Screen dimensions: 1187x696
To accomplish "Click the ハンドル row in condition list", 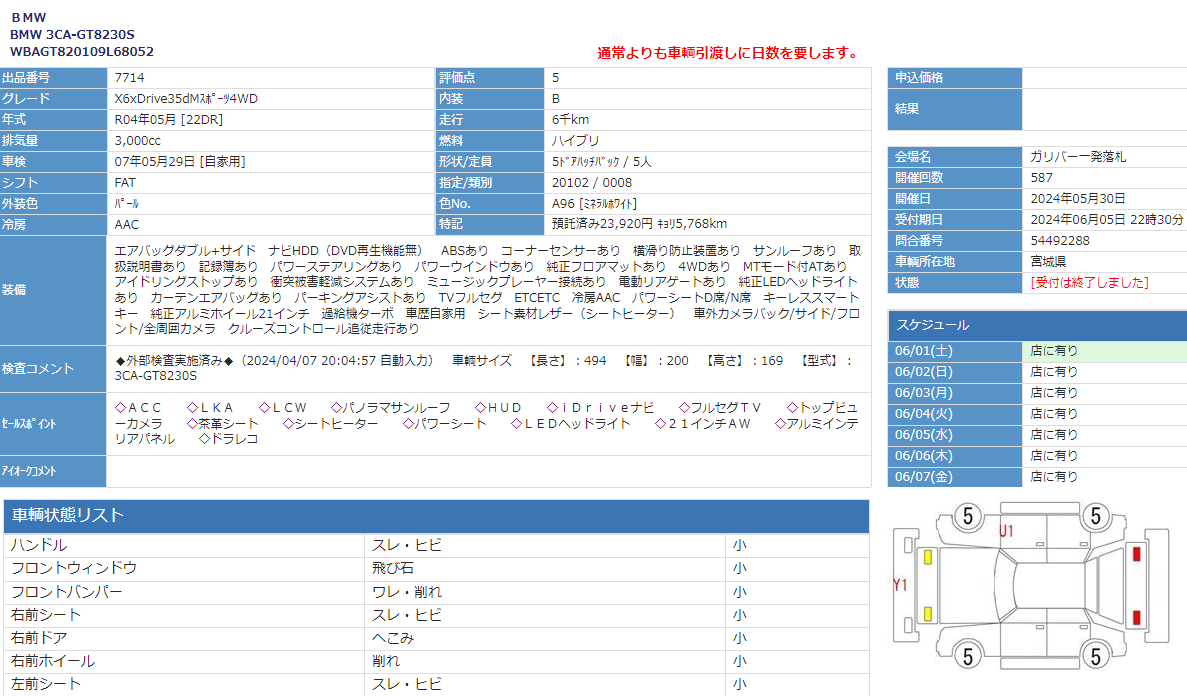I will tap(185, 546).
